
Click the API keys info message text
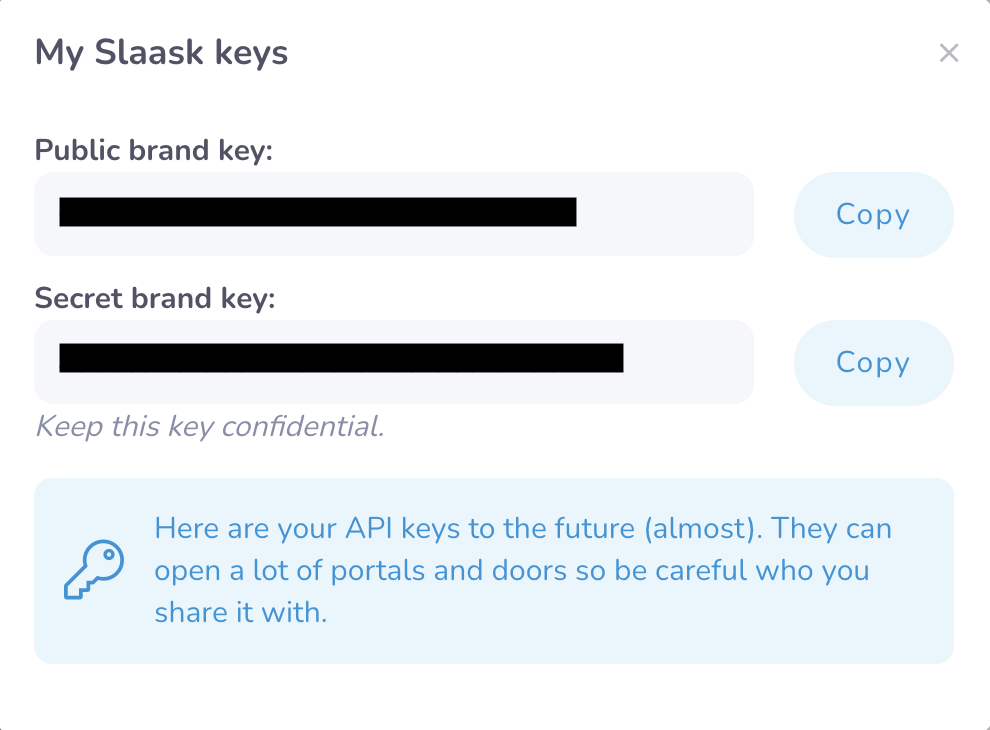click(522, 570)
